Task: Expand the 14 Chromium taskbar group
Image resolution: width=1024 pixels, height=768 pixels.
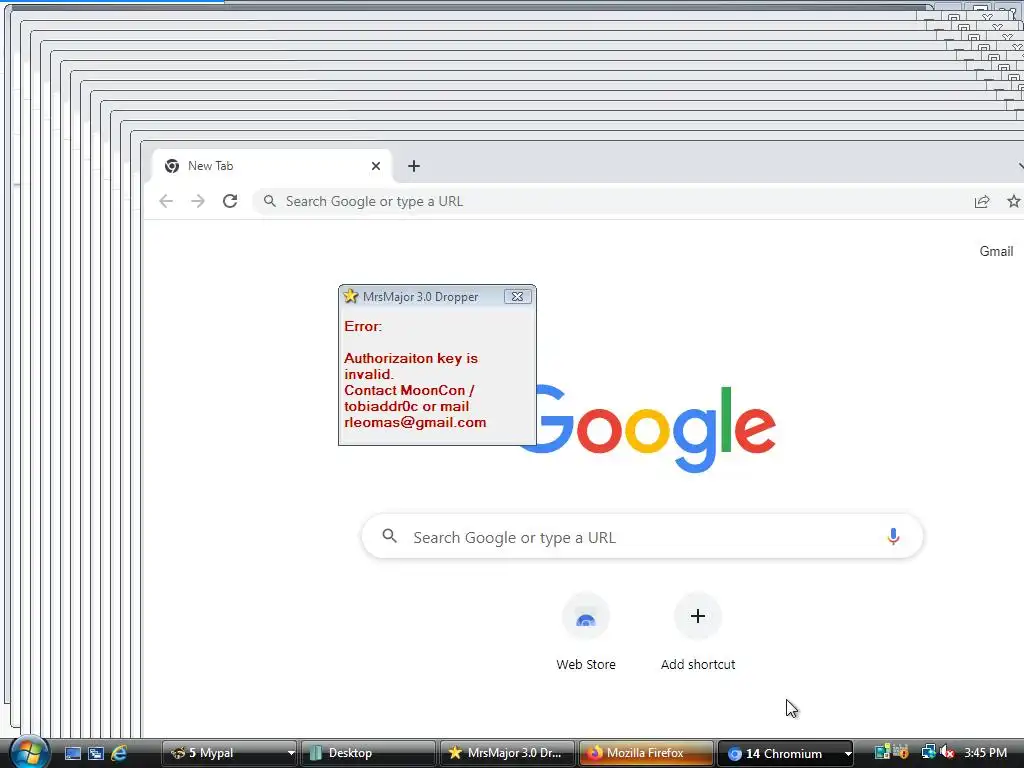Action: (785, 753)
